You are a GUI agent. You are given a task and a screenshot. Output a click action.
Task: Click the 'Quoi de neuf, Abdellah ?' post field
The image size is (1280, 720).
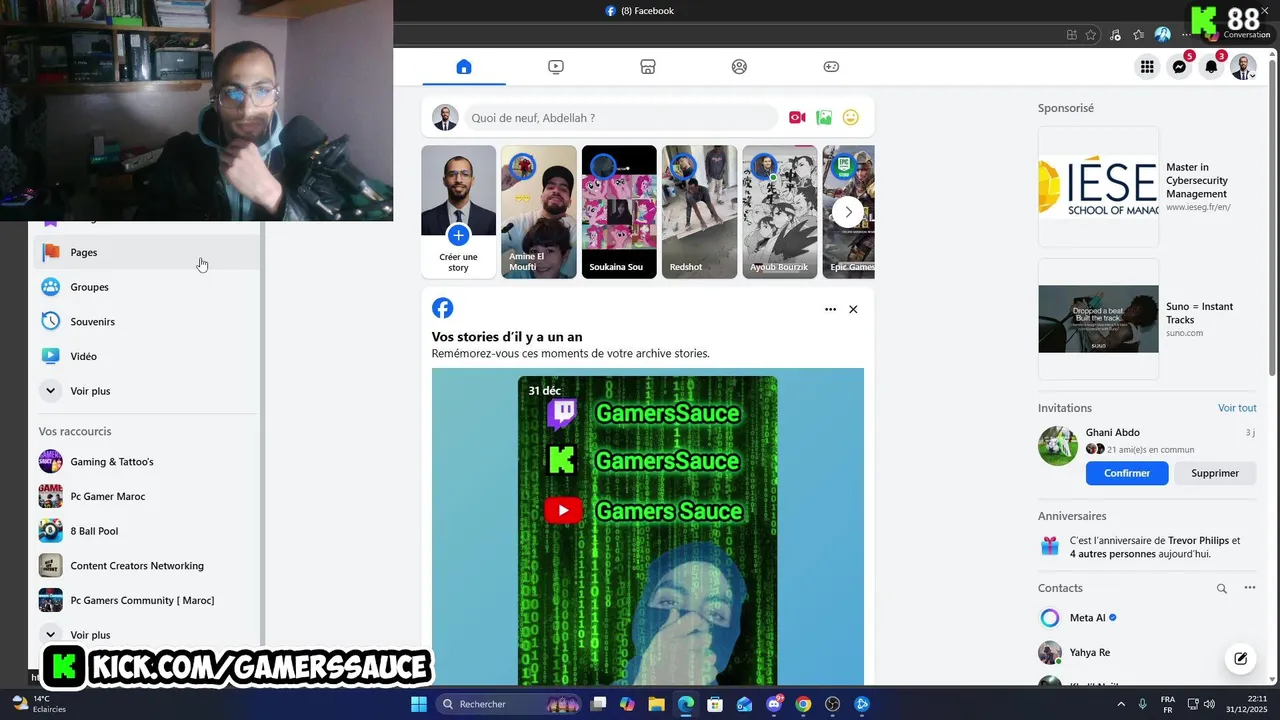[621, 118]
